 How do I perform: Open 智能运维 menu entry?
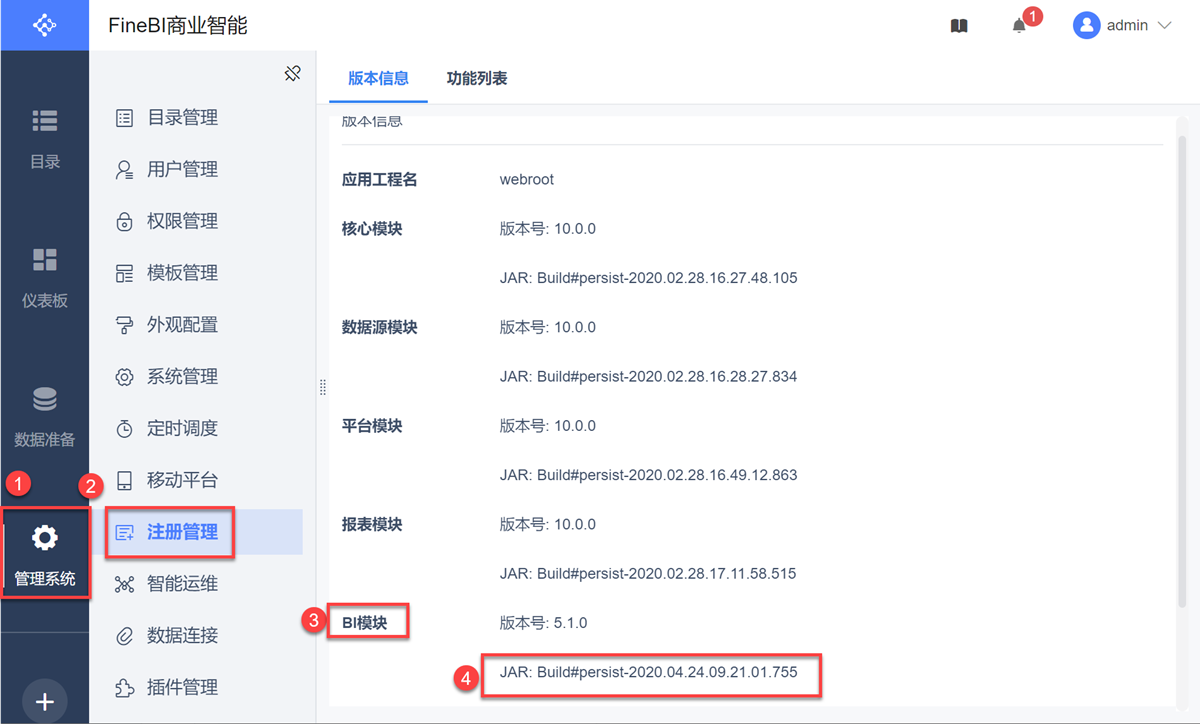[x=182, y=584]
